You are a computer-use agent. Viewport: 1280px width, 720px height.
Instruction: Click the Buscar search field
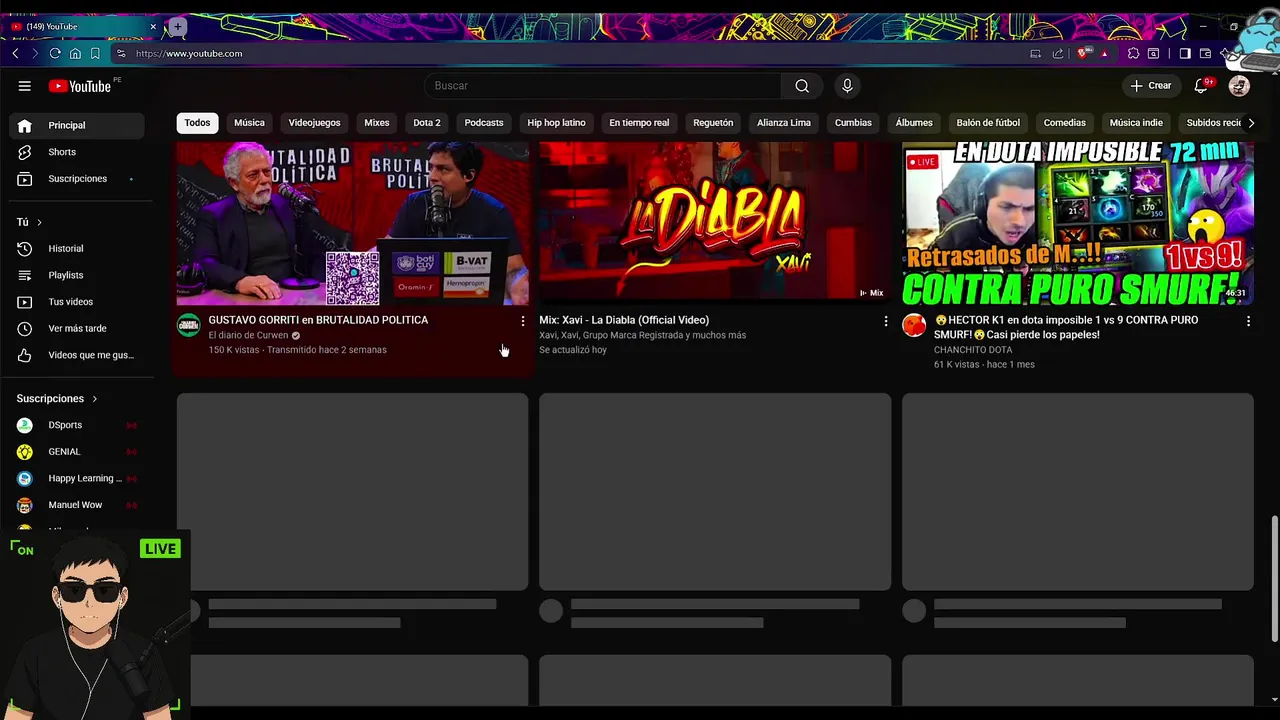pyautogui.click(x=604, y=86)
